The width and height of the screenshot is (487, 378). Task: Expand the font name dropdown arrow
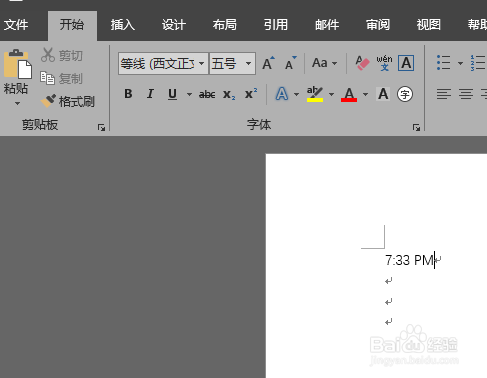pos(202,63)
